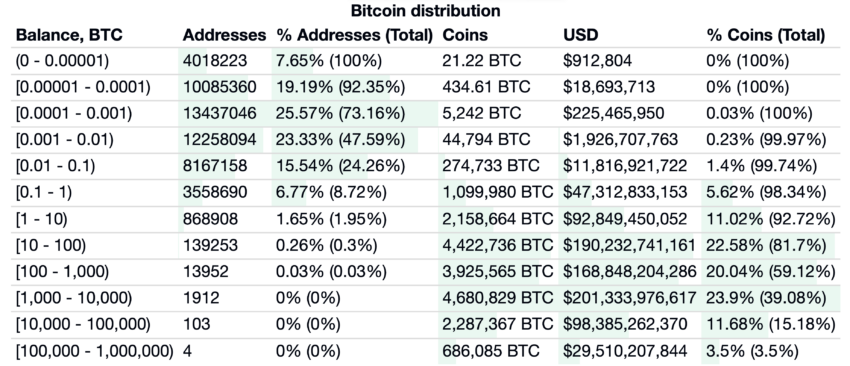Click the 'Addresses' column header
850x366 pixels.
pos(224,35)
